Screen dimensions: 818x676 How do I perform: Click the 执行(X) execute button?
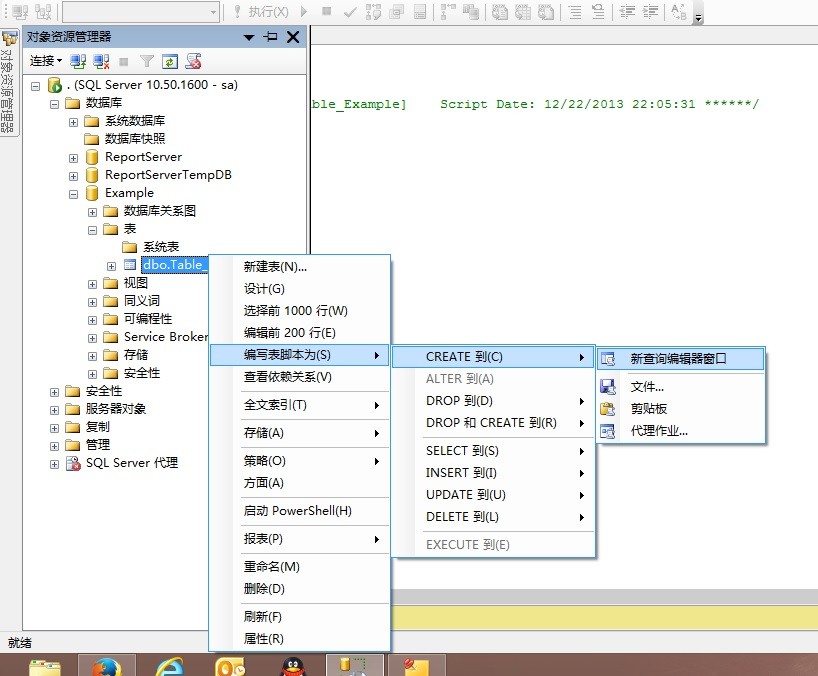coord(260,12)
